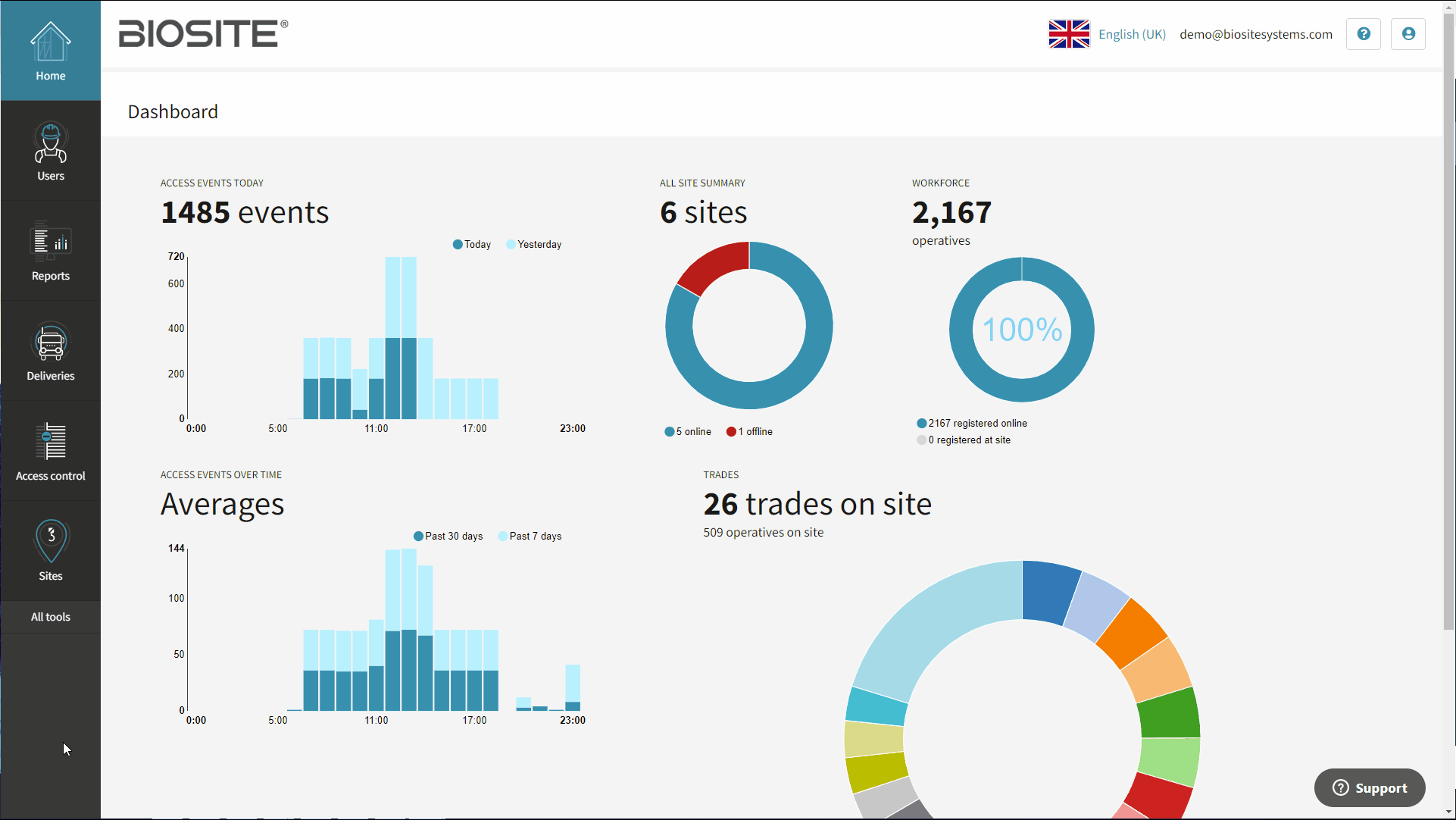Toggle the Yesterday chart legend

point(533,245)
